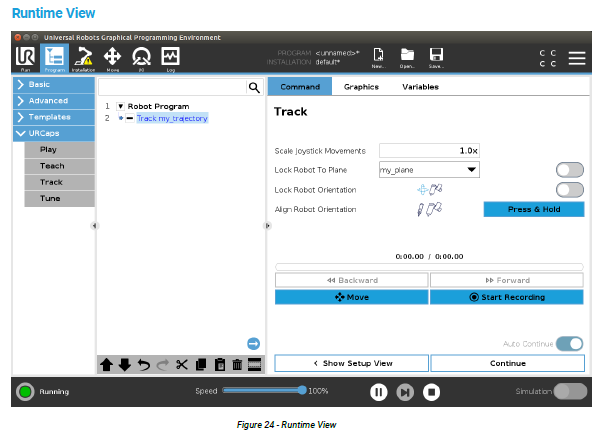The width and height of the screenshot is (597, 431).
Task: Switch to the Command tab
Action: [300, 87]
